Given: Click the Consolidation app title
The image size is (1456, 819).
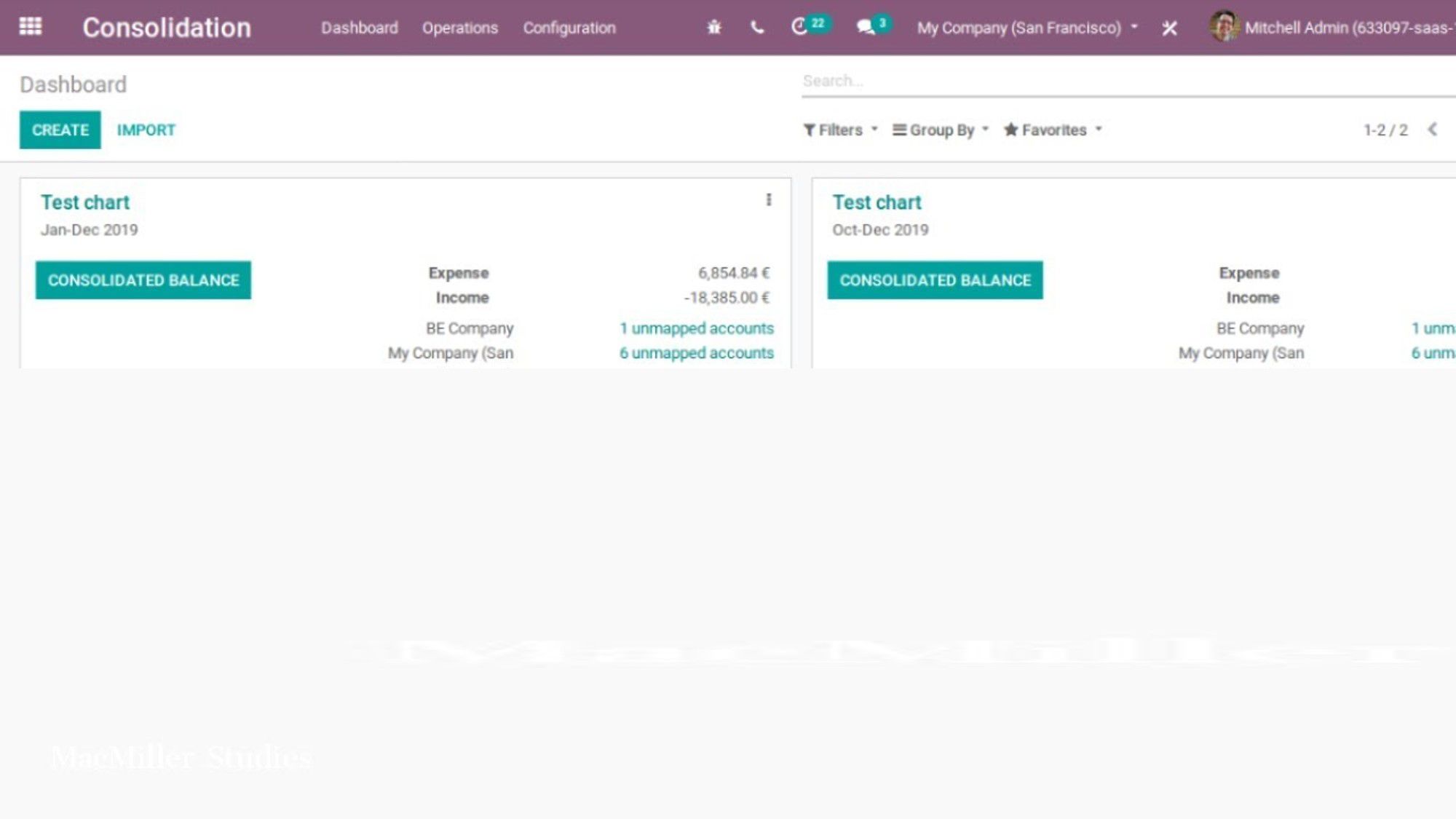Looking at the screenshot, I should tap(167, 28).
